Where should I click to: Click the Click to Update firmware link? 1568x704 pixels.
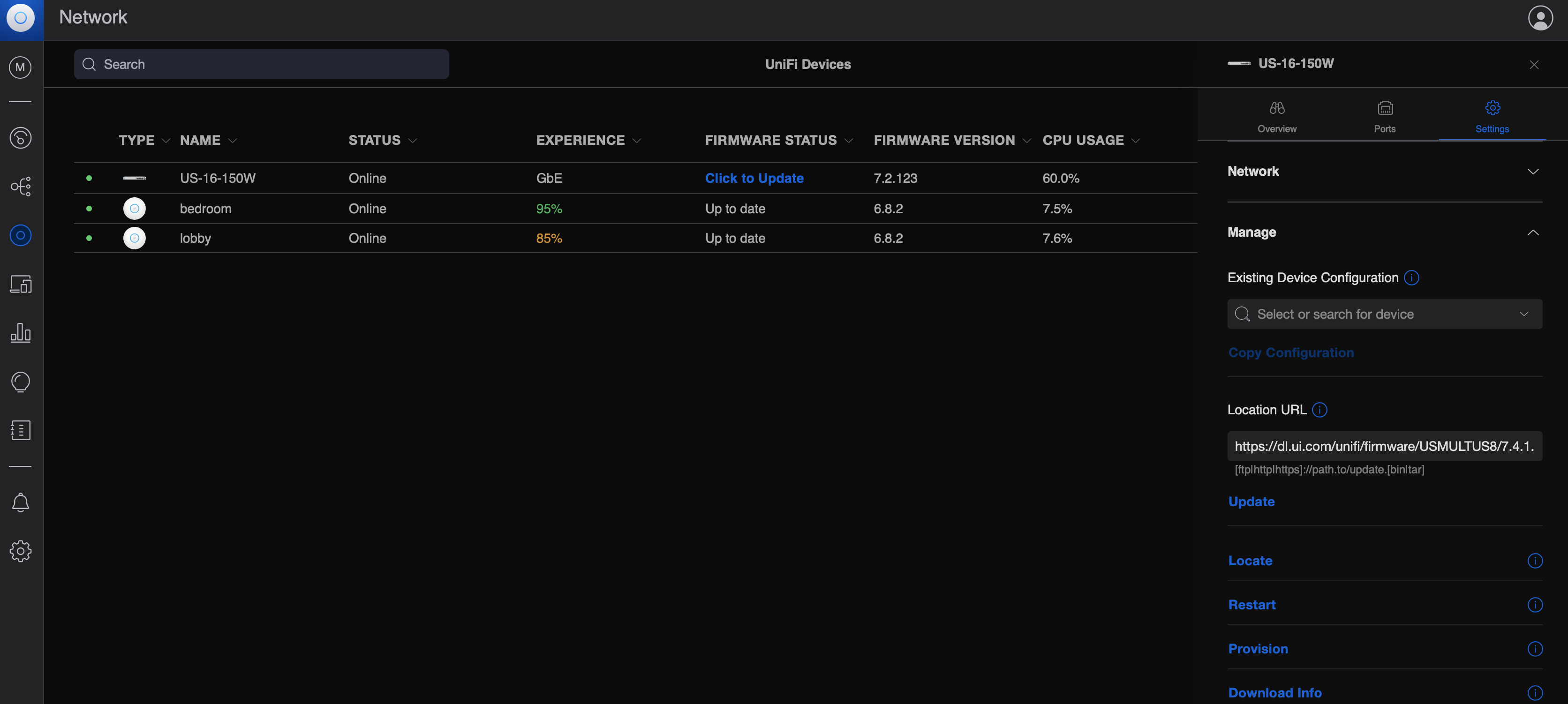point(754,178)
